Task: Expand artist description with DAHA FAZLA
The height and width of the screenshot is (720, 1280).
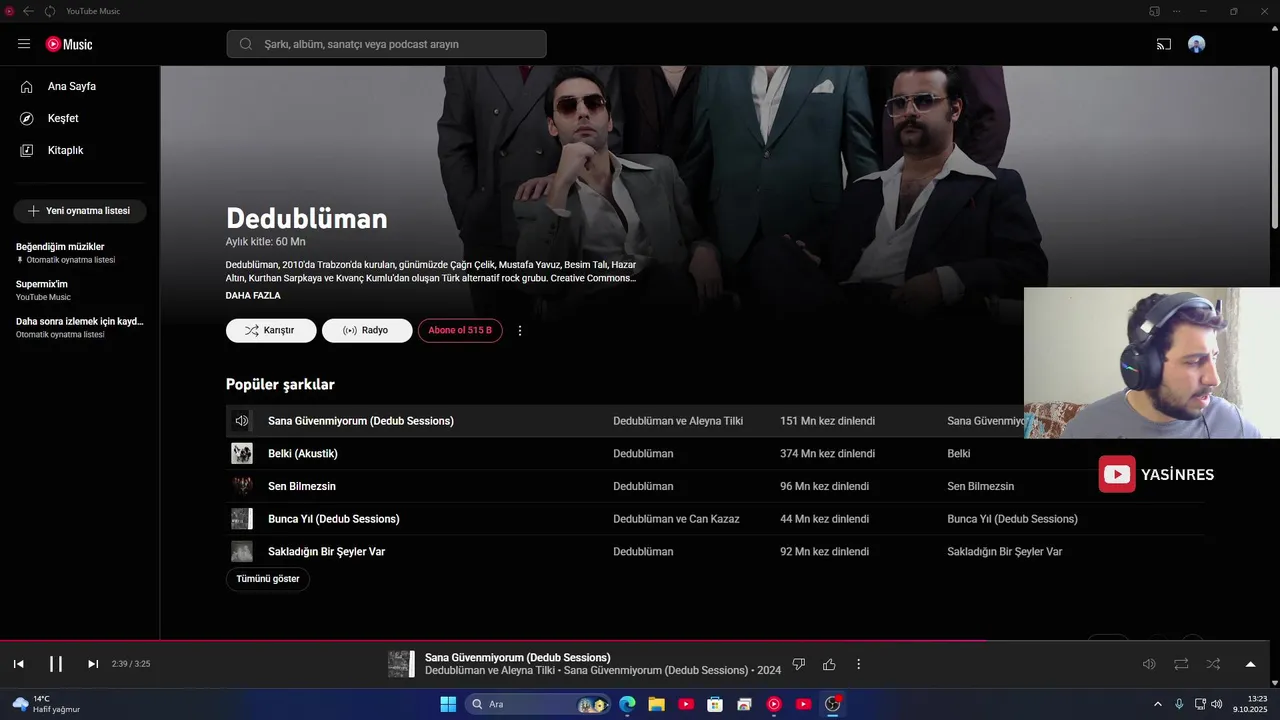Action: tap(253, 296)
